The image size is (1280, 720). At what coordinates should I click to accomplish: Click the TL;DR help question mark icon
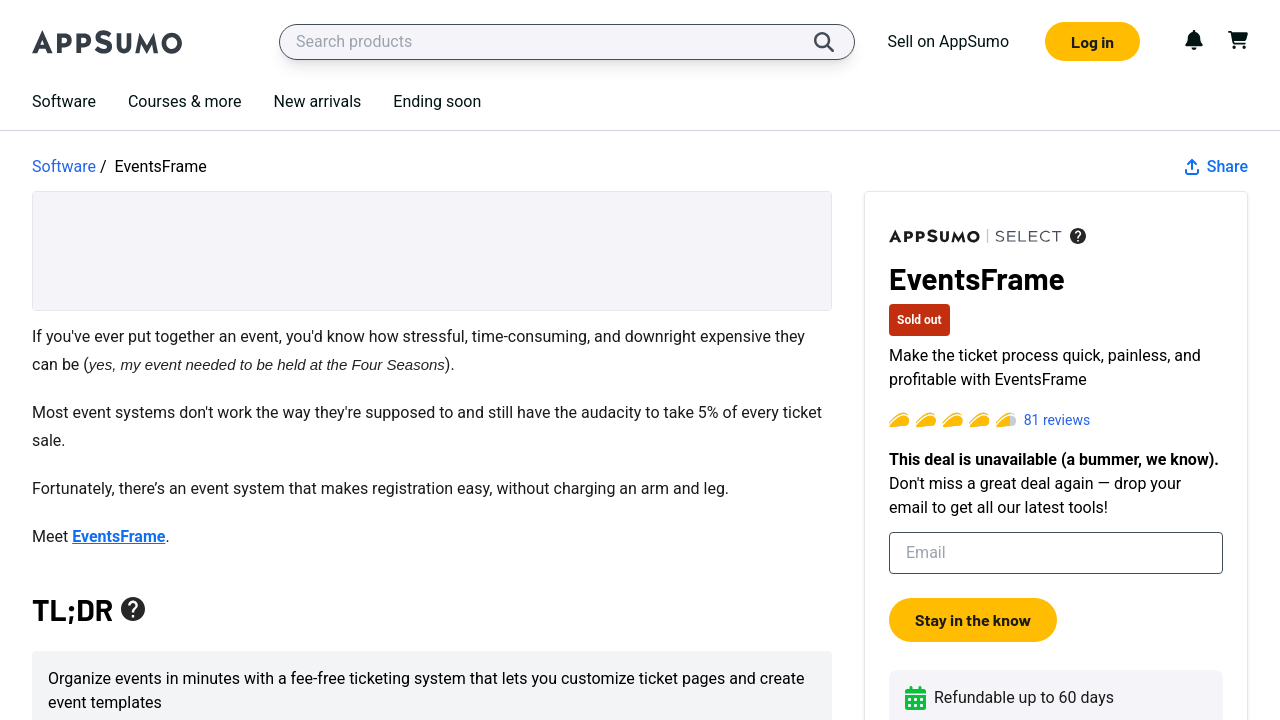[x=133, y=609]
